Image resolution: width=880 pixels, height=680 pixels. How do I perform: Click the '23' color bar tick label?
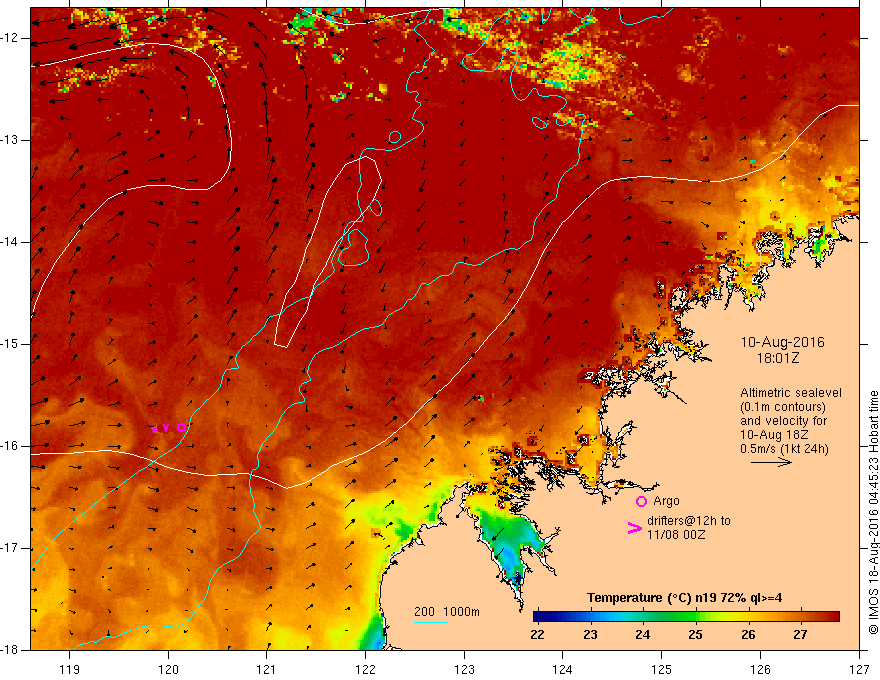[590, 635]
